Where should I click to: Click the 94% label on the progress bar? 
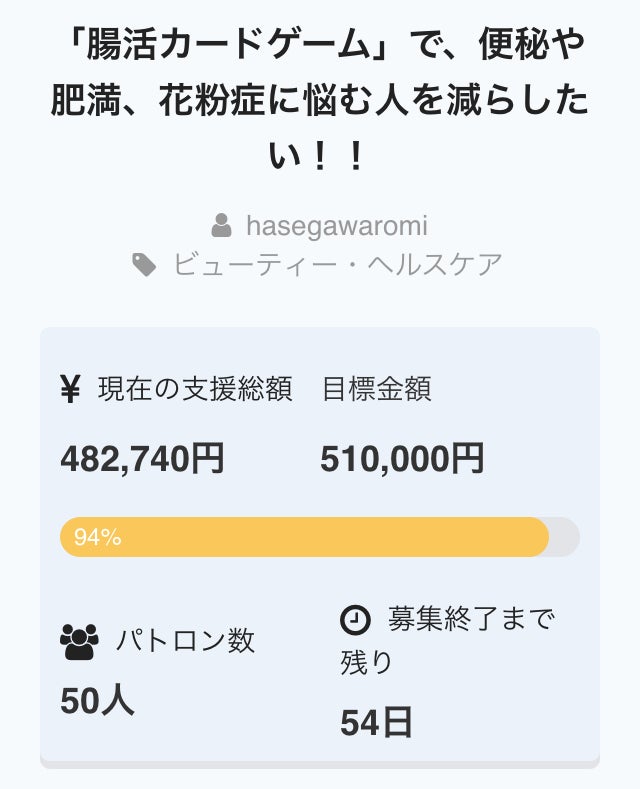click(98, 537)
